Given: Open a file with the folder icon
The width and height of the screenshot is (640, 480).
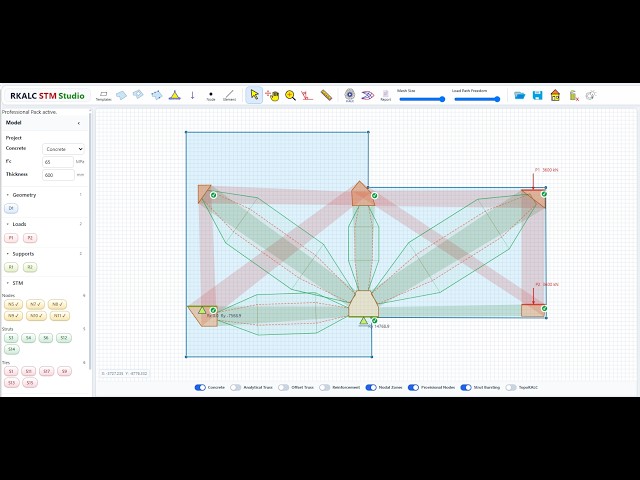Looking at the screenshot, I should (520, 96).
